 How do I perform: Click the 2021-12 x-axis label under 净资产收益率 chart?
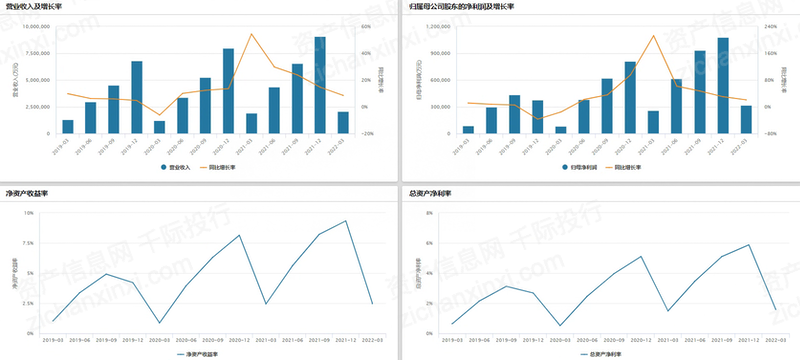(x=345, y=340)
